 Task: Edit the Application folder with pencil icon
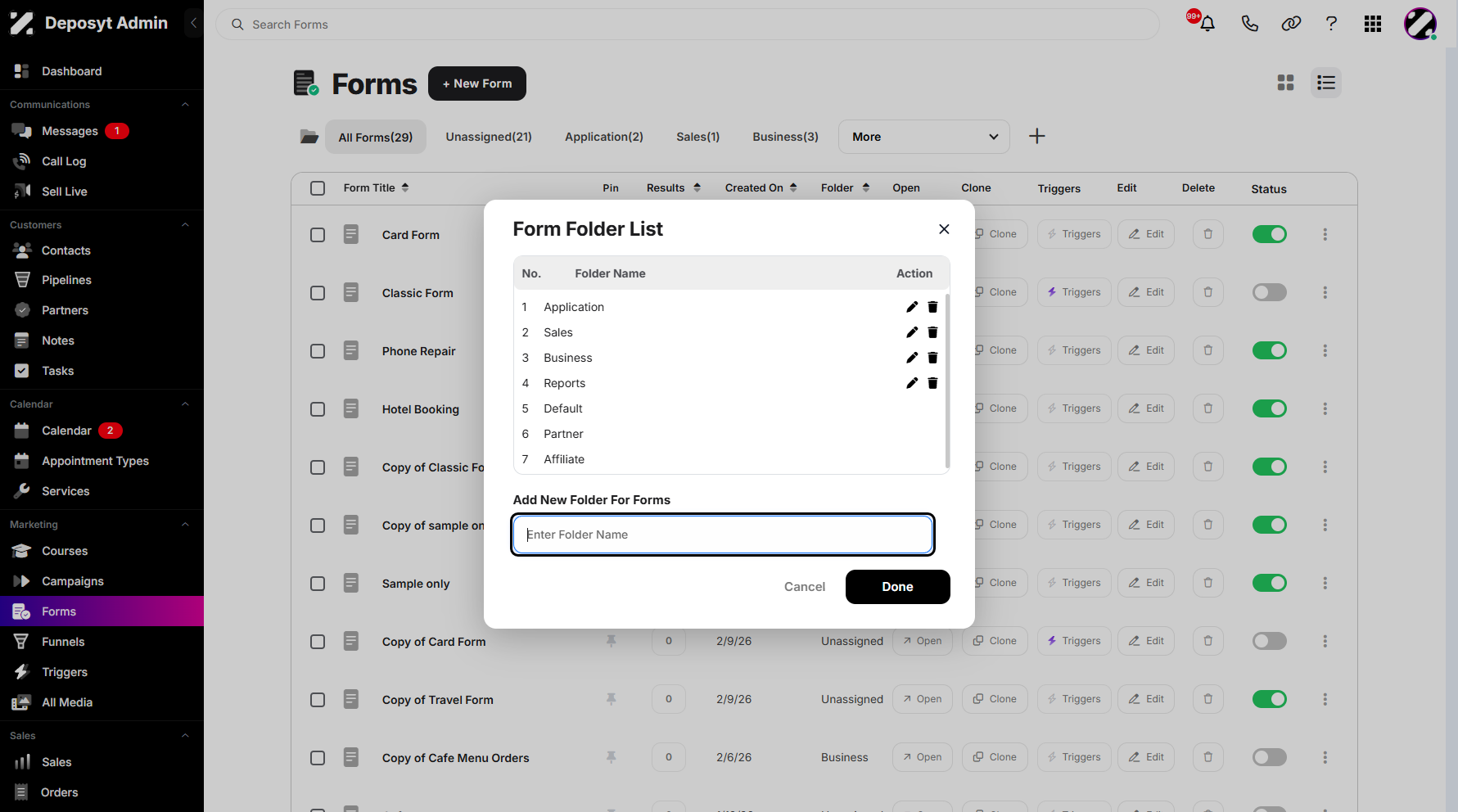coord(912,307)
